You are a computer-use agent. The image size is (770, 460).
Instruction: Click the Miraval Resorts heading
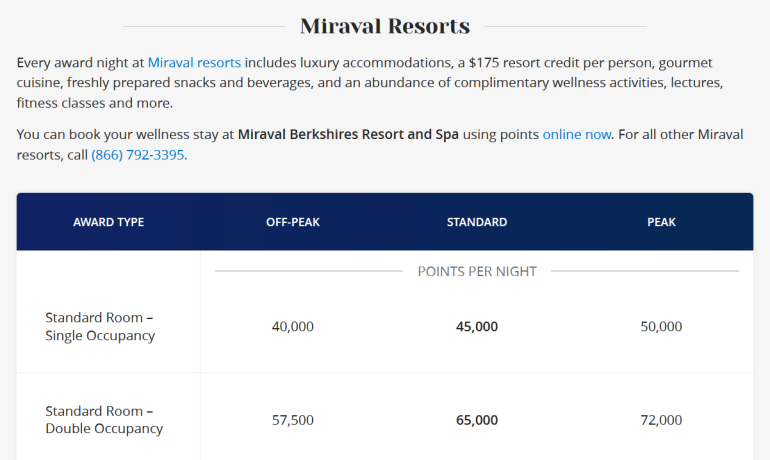(385, 26)
